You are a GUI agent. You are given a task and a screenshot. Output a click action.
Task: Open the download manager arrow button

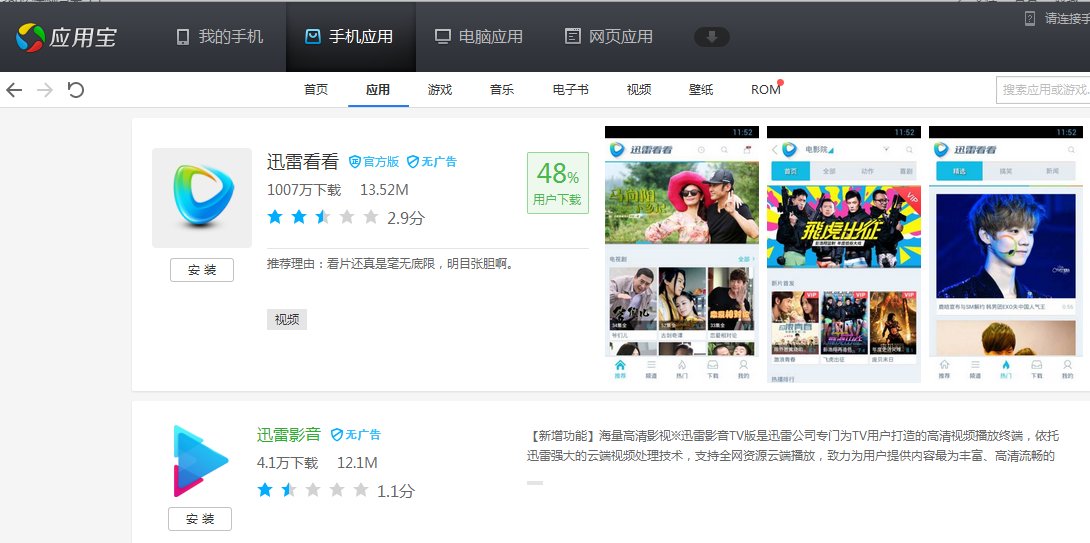[712, 37]
